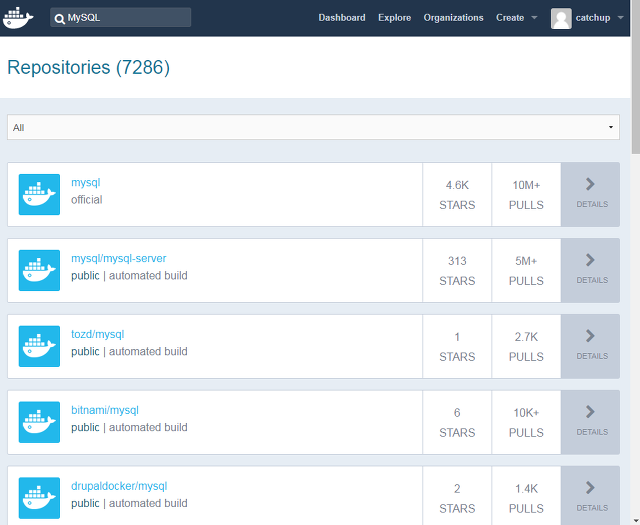Open the mysql repository link

coord(86,182)
